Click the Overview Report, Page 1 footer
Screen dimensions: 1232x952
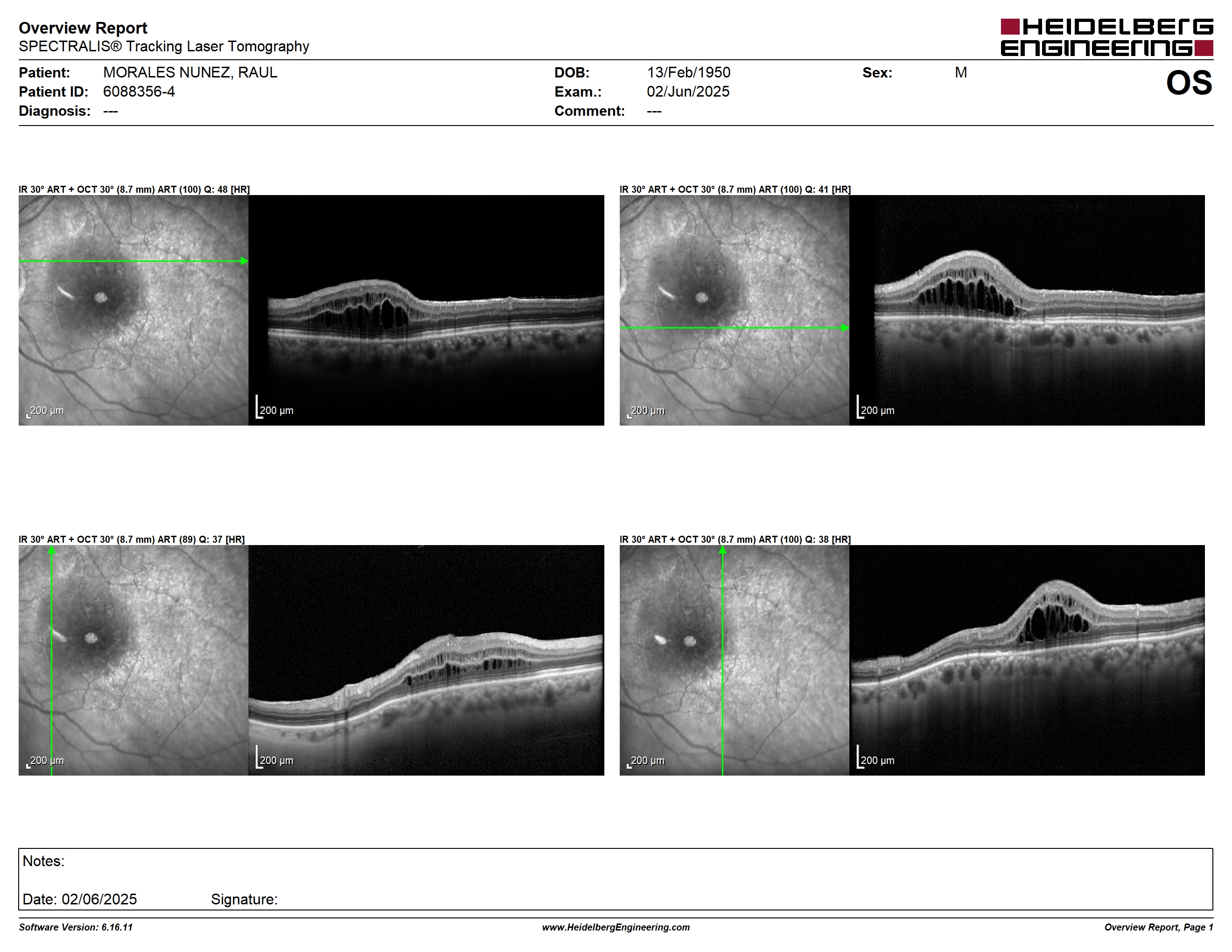tap(1159, 927)
